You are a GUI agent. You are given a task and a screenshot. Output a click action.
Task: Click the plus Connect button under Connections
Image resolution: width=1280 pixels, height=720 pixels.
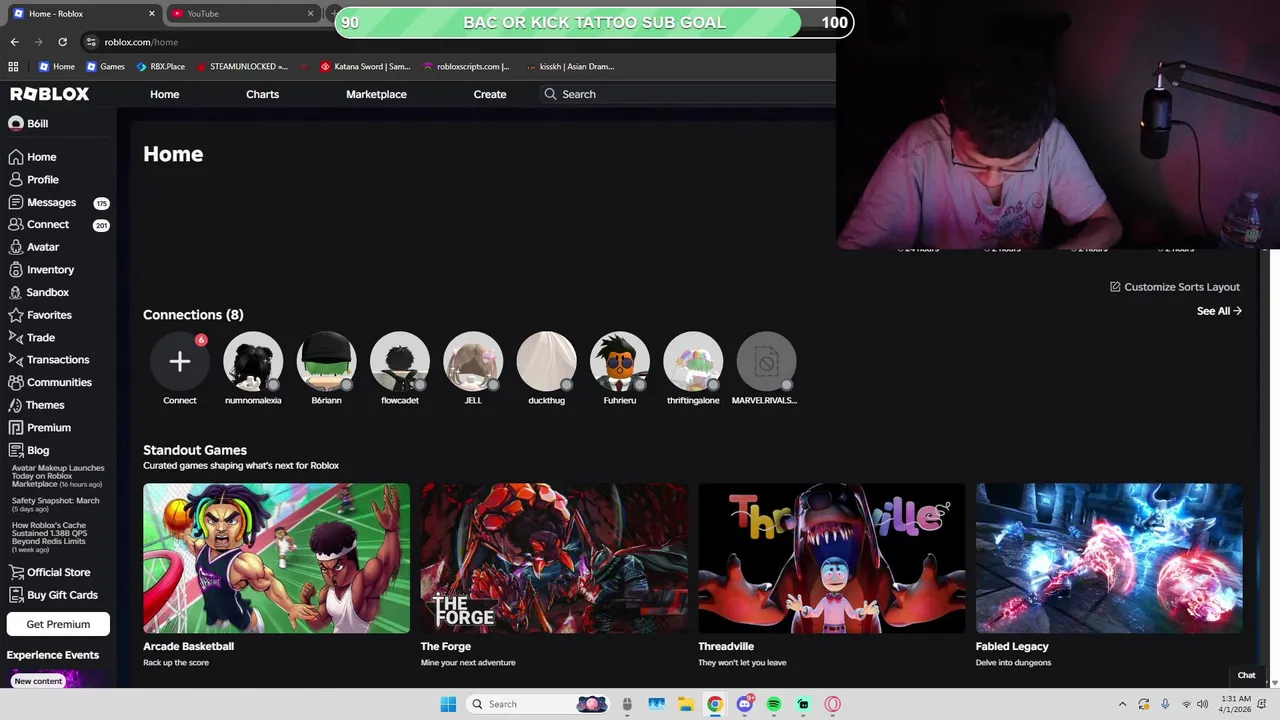(x=180, y=361)
